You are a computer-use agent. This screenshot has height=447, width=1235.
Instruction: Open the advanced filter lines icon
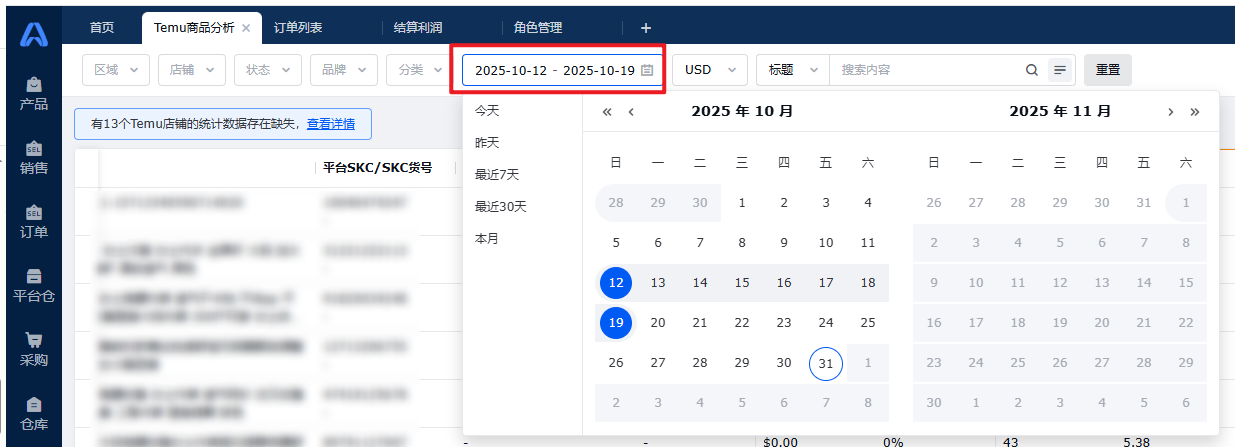tap(1060, 70)
